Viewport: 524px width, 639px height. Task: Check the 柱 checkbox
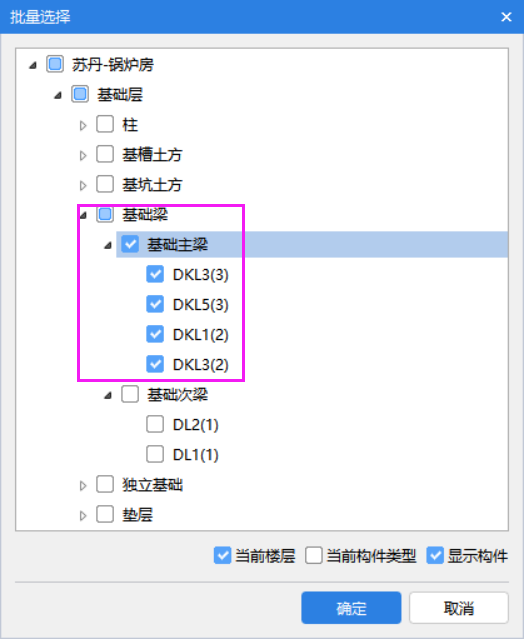point(105,124)
